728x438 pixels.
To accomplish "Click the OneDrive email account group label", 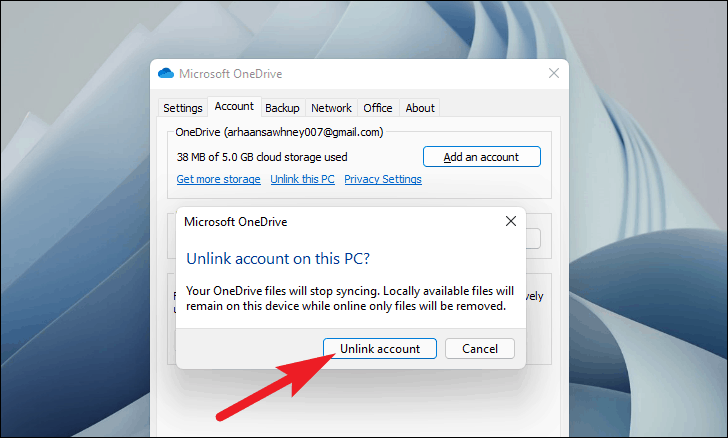I will (279, 132).
